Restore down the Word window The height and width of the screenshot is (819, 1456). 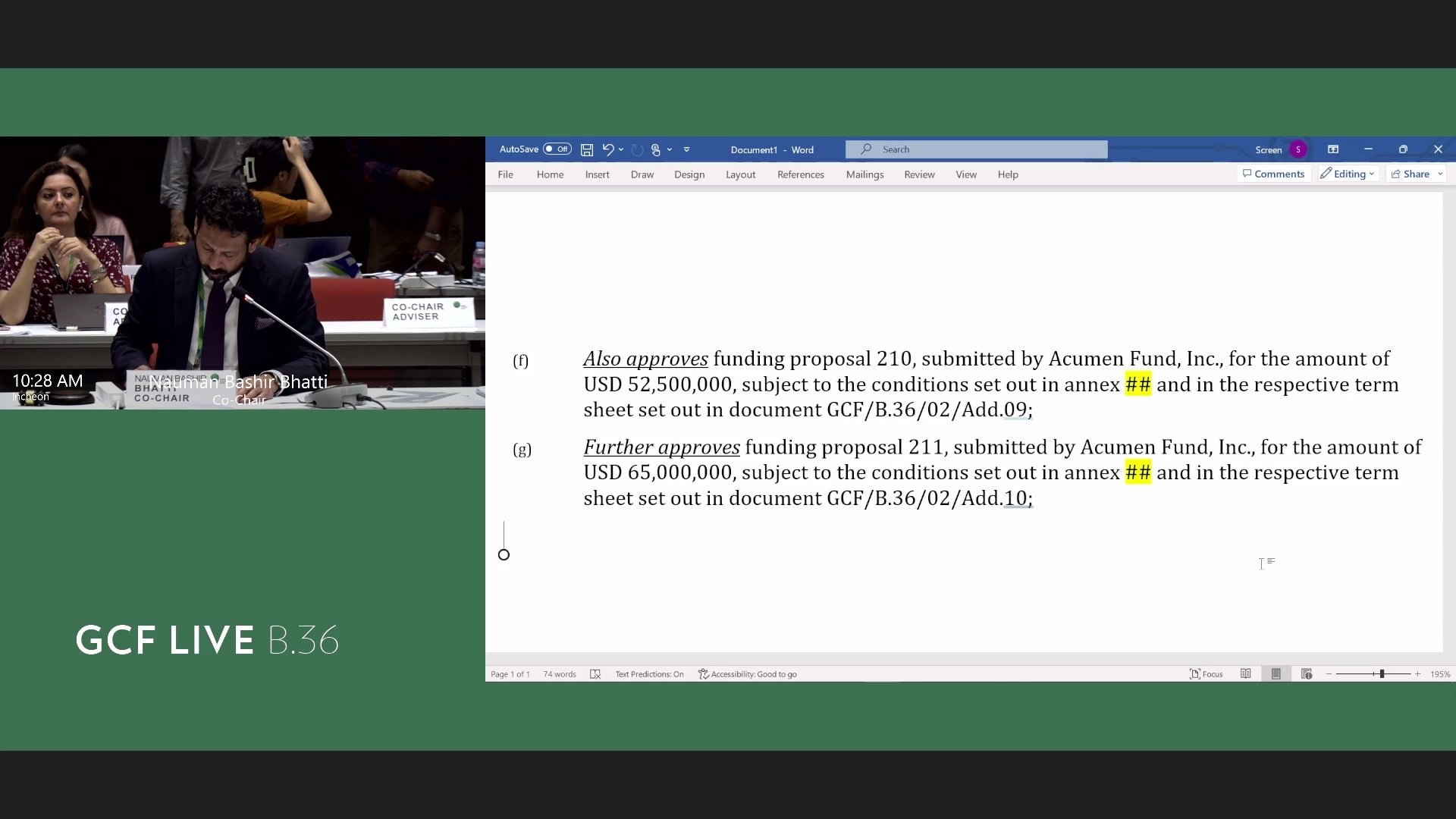point(1403,149)
